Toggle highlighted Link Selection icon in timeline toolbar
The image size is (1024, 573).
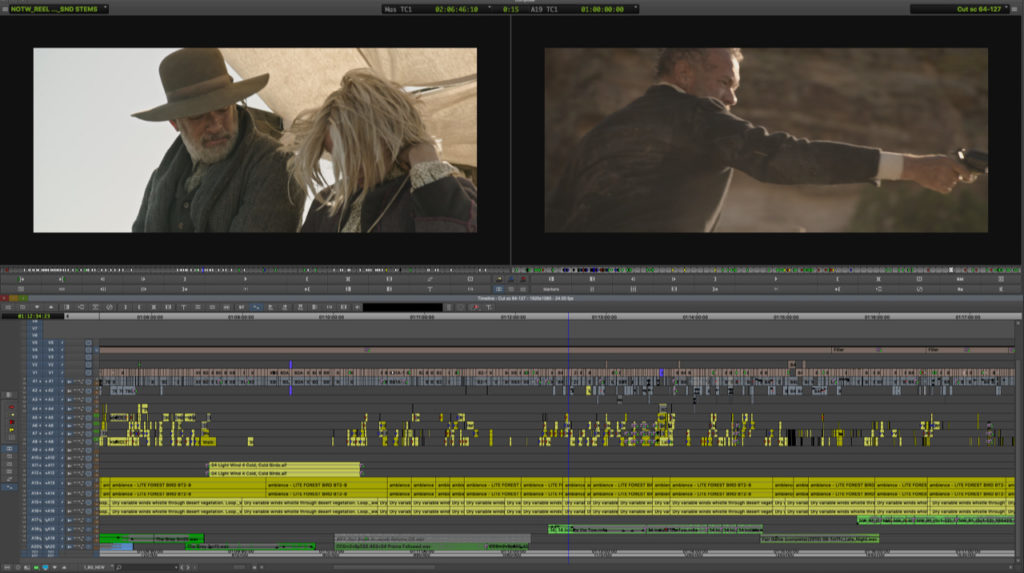pyautogui.click(x=256, y=307)
